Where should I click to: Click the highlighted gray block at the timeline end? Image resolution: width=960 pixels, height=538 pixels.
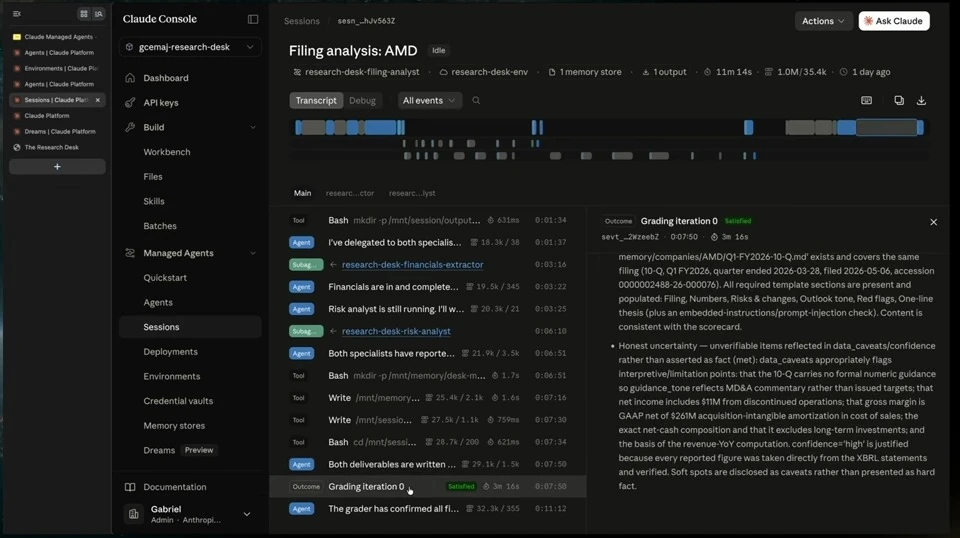pyautogui.click(x=886, y=127)
